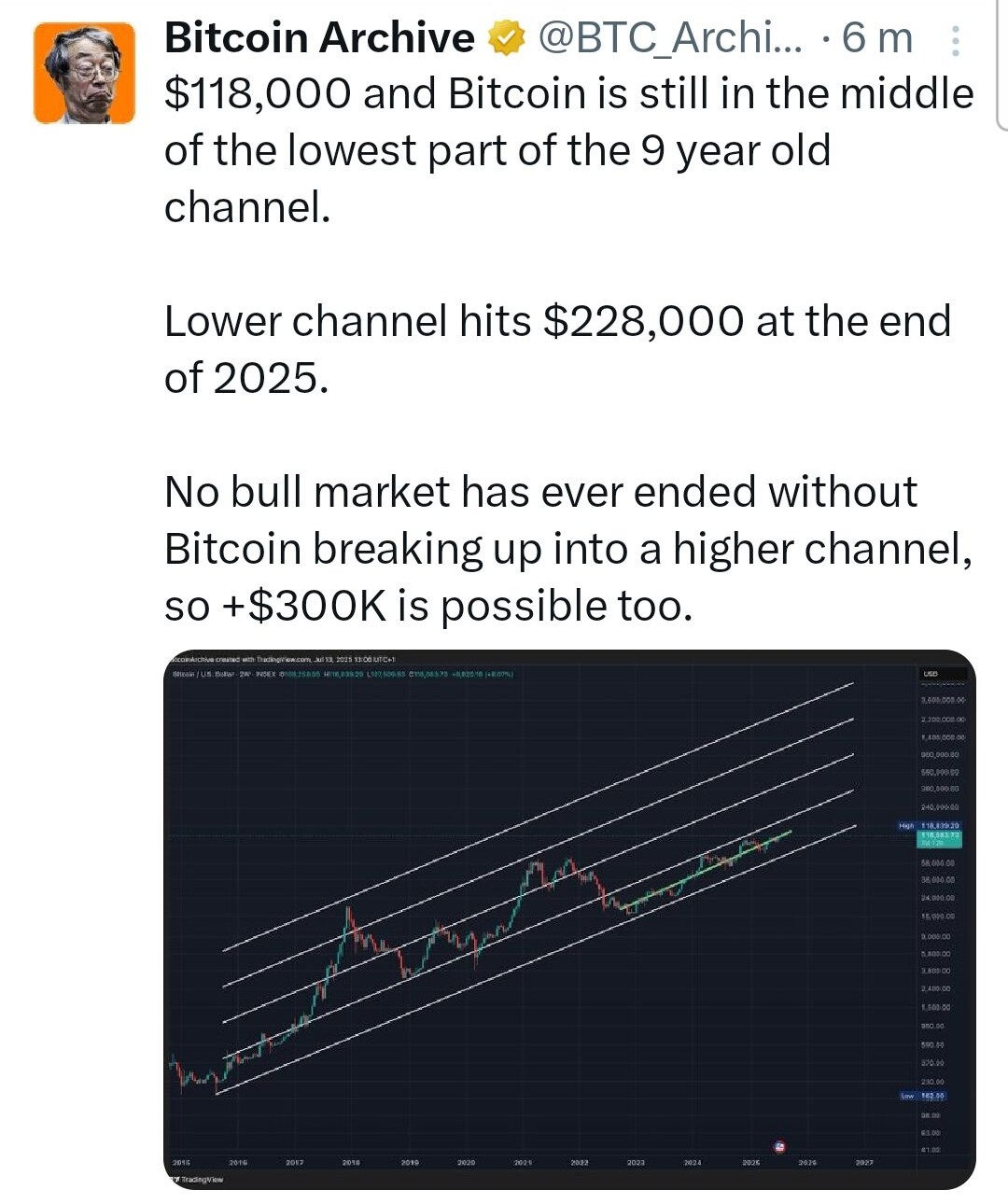Click the US flag event marker
The height and width of the screenshot is (1204, 1008).
(780, 1145)
